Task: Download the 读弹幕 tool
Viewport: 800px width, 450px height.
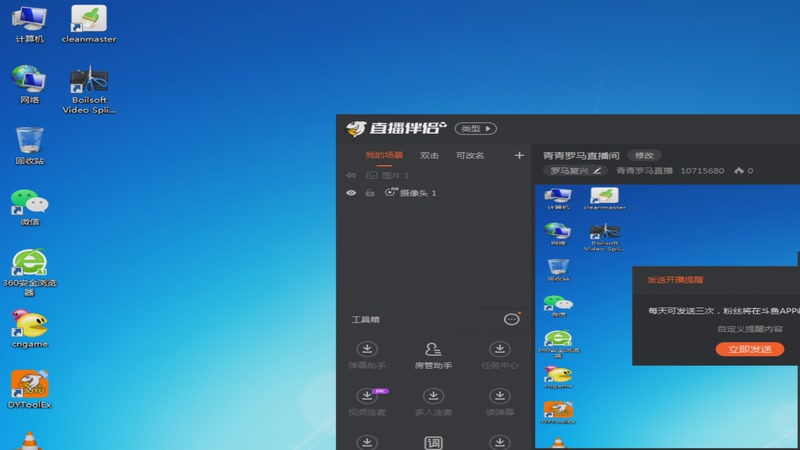Action: tap(499, 402)
